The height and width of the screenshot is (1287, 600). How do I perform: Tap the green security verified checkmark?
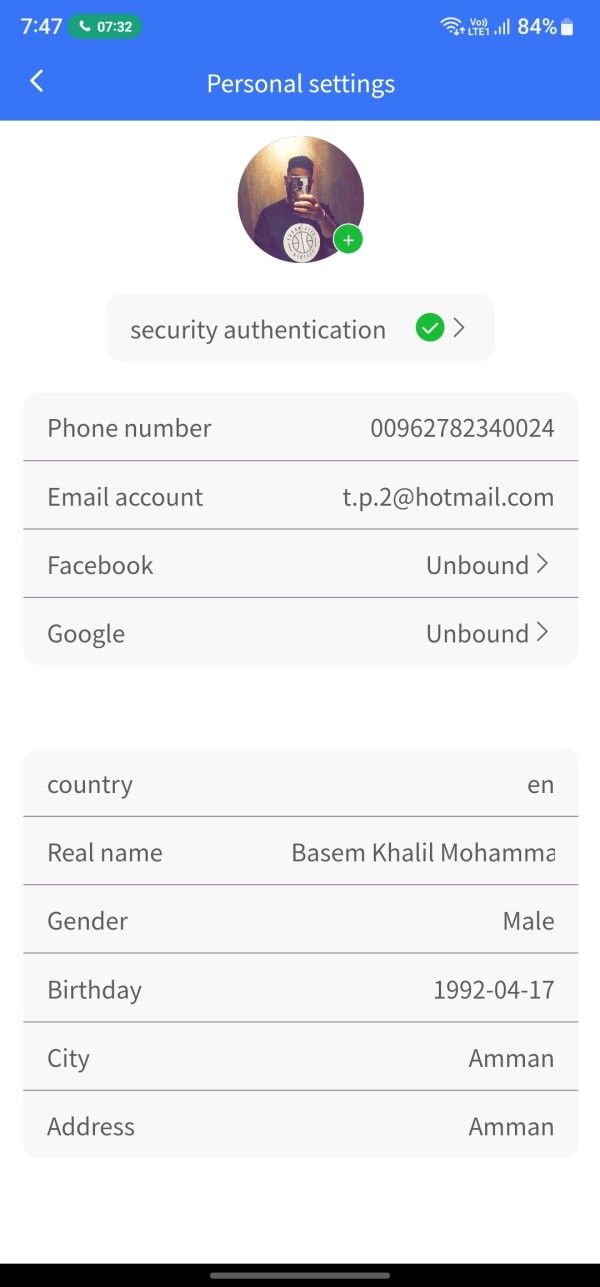pyautogui.click(x=429, y=328)
